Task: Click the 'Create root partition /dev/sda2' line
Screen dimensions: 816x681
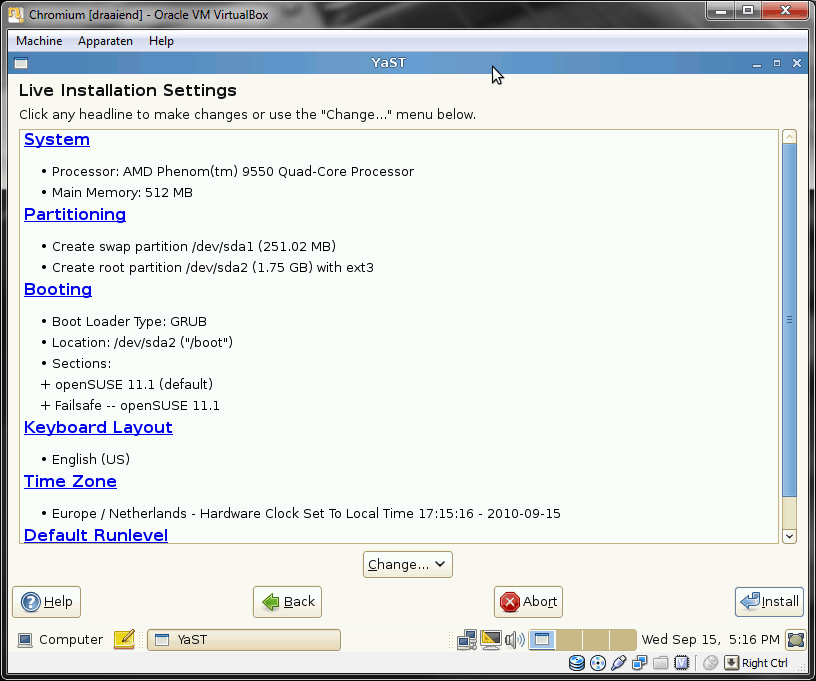Action: pyautogui.click(x=213, y=267)
